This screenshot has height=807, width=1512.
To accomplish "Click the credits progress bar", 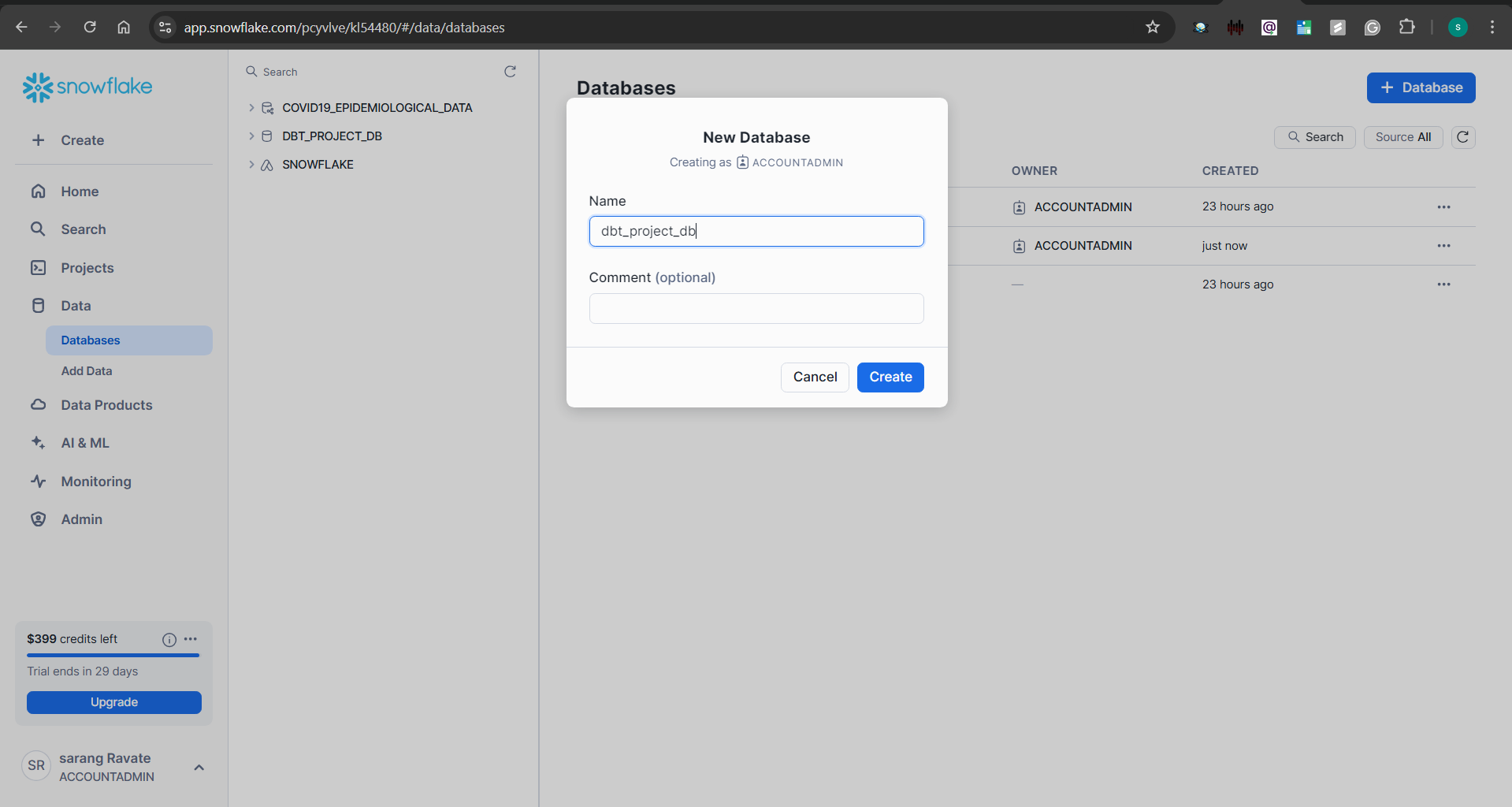I will pos(113,655).
